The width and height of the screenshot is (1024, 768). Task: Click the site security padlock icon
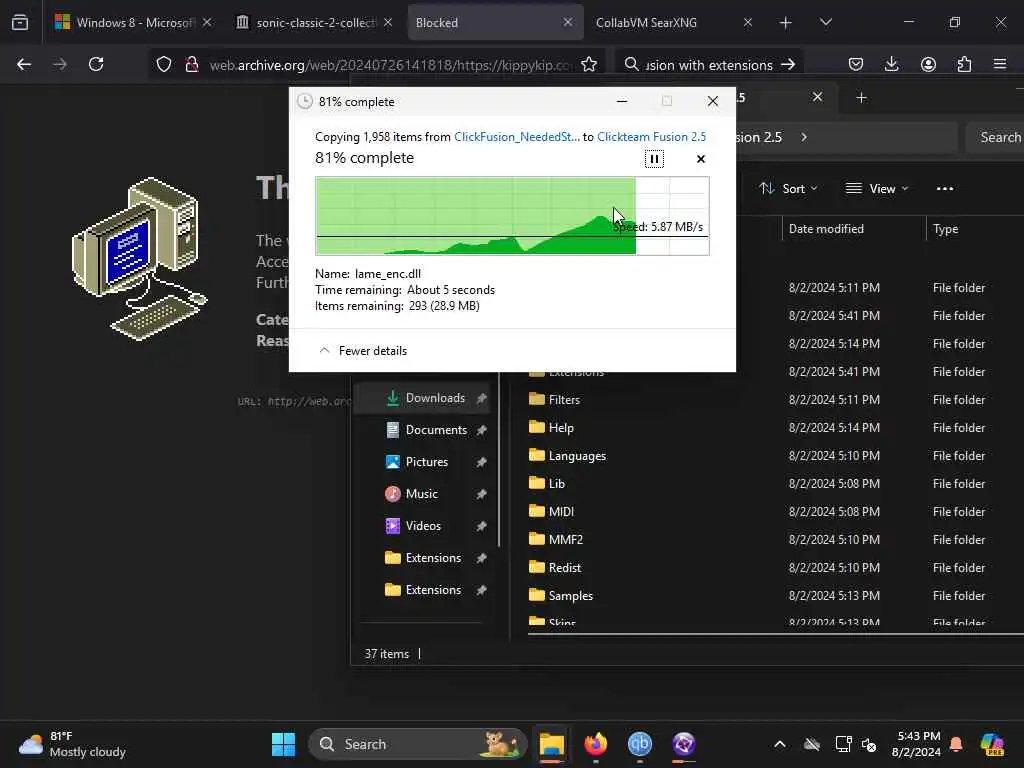(191, 64)
